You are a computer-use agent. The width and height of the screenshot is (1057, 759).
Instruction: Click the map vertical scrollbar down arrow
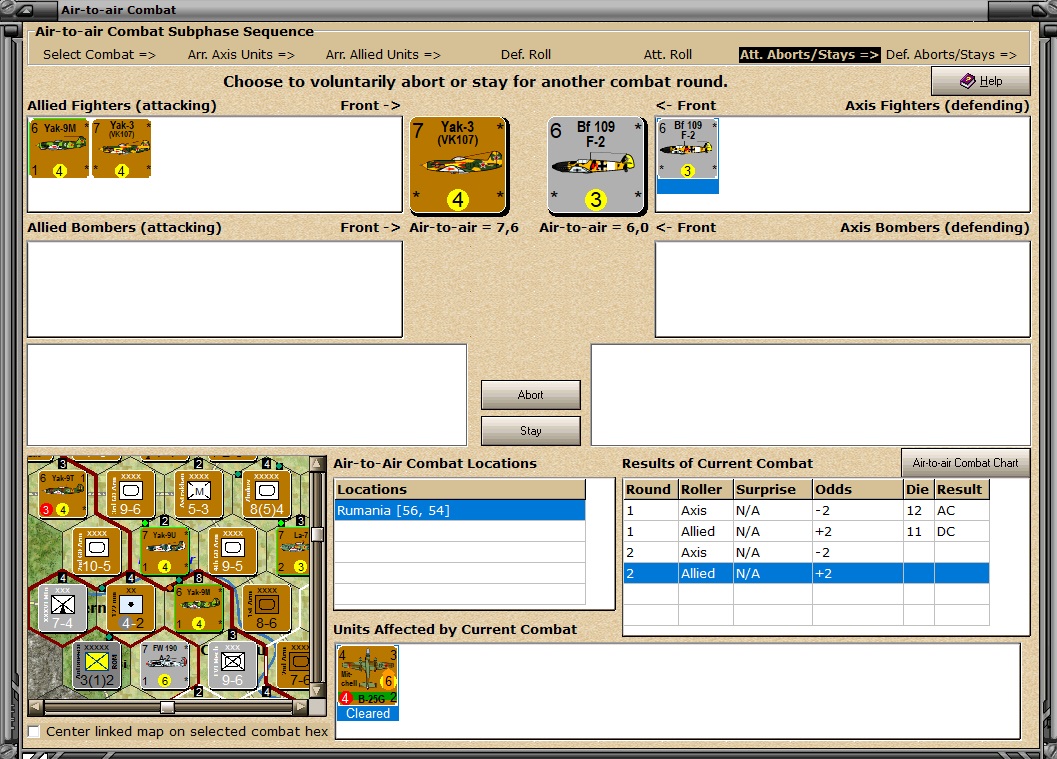click(317, 691)
